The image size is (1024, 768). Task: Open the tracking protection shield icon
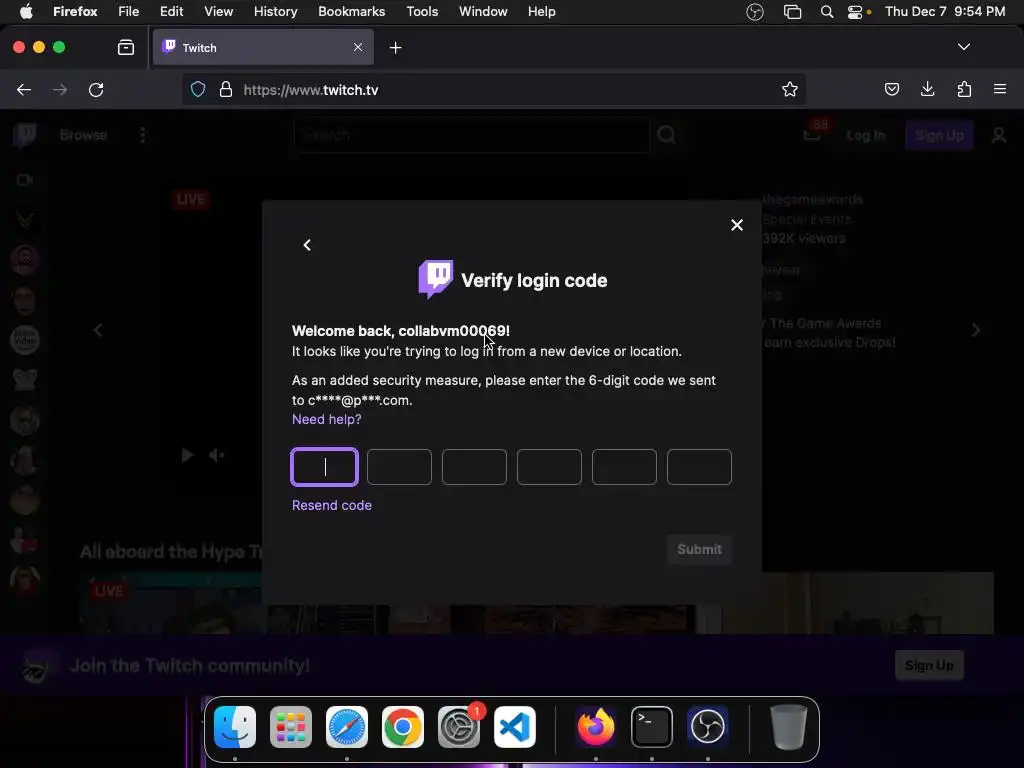pyautogui.click(x=198, y=89)
